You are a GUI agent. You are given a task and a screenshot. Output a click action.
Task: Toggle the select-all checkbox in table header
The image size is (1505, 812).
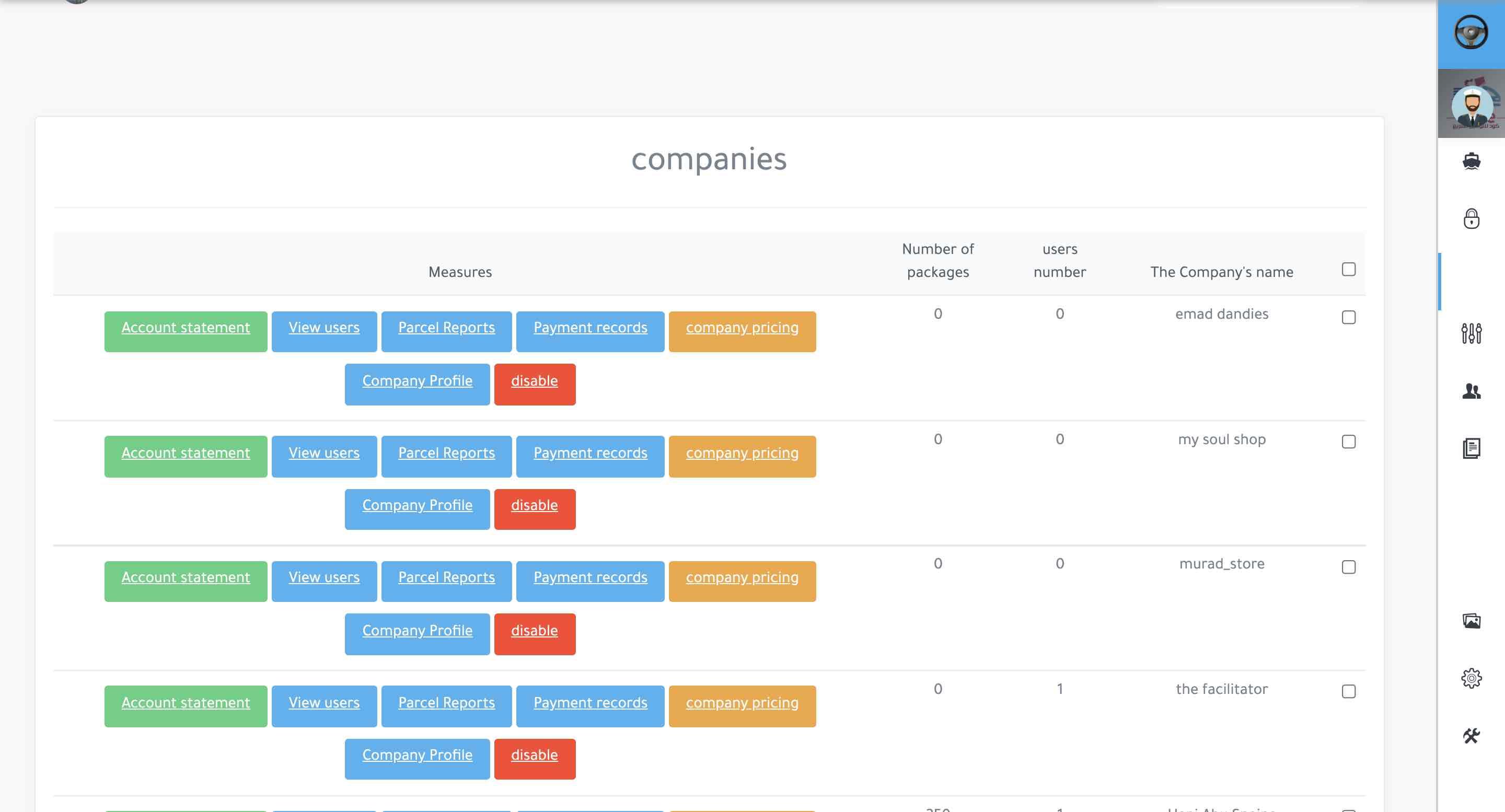(x=1348, y=269)
